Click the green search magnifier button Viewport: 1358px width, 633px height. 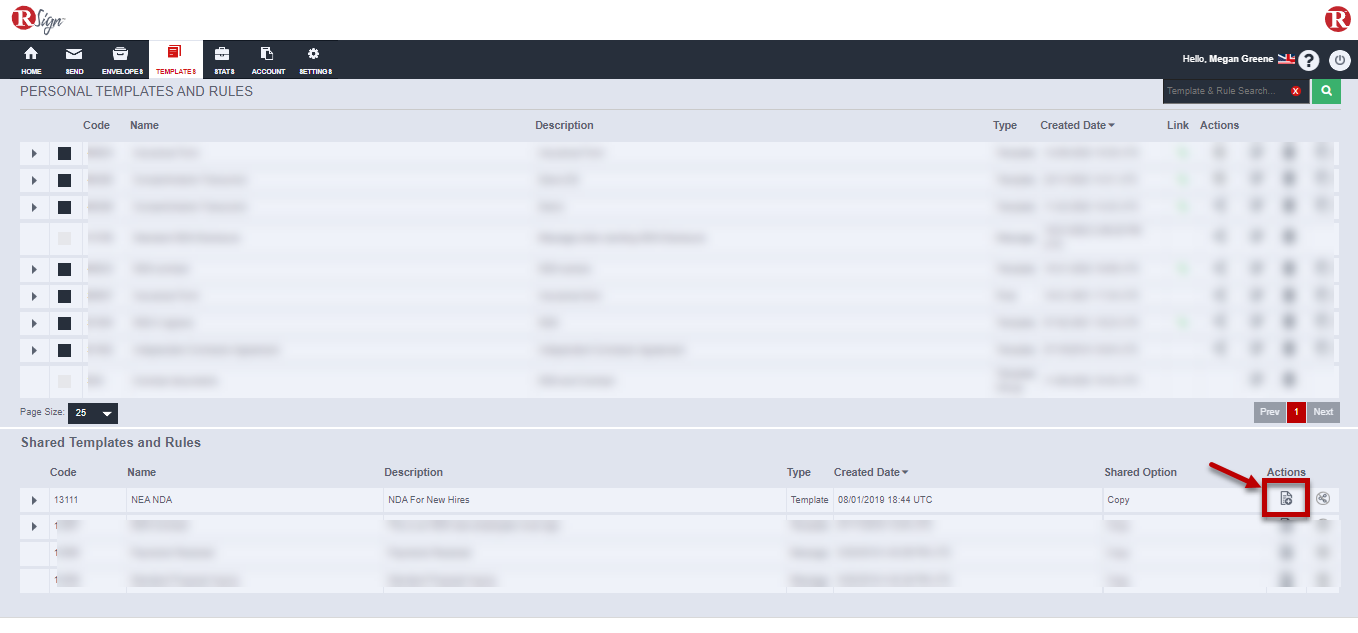(1326, 91)
